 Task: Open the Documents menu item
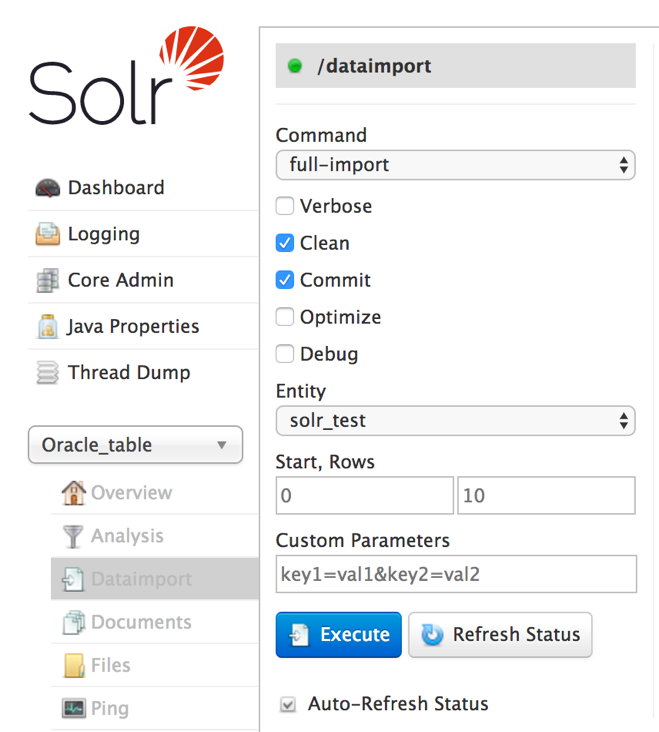coord(141,622)
